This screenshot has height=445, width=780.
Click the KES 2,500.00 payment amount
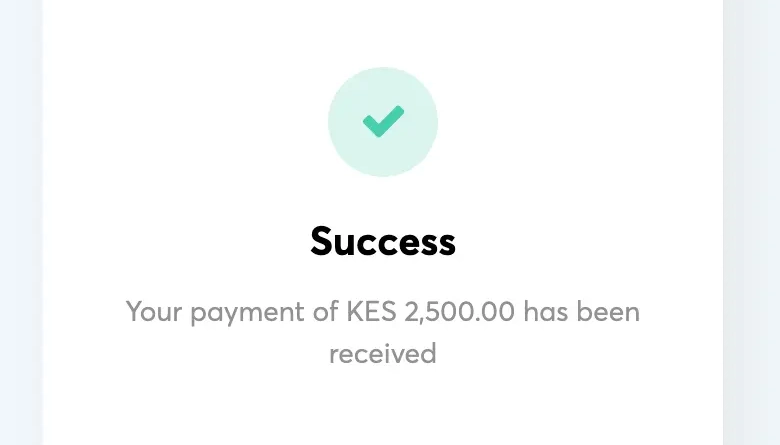[430, 312]
